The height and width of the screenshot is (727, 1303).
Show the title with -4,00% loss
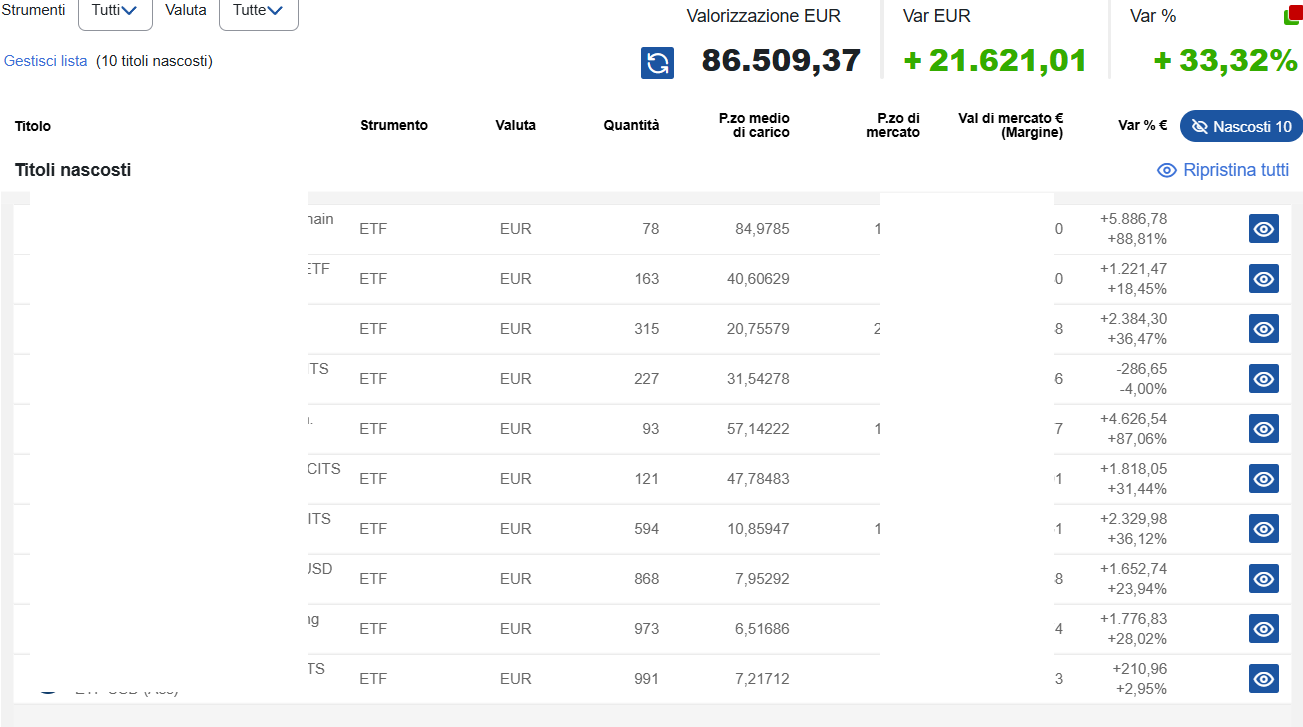click(1263, 379)
